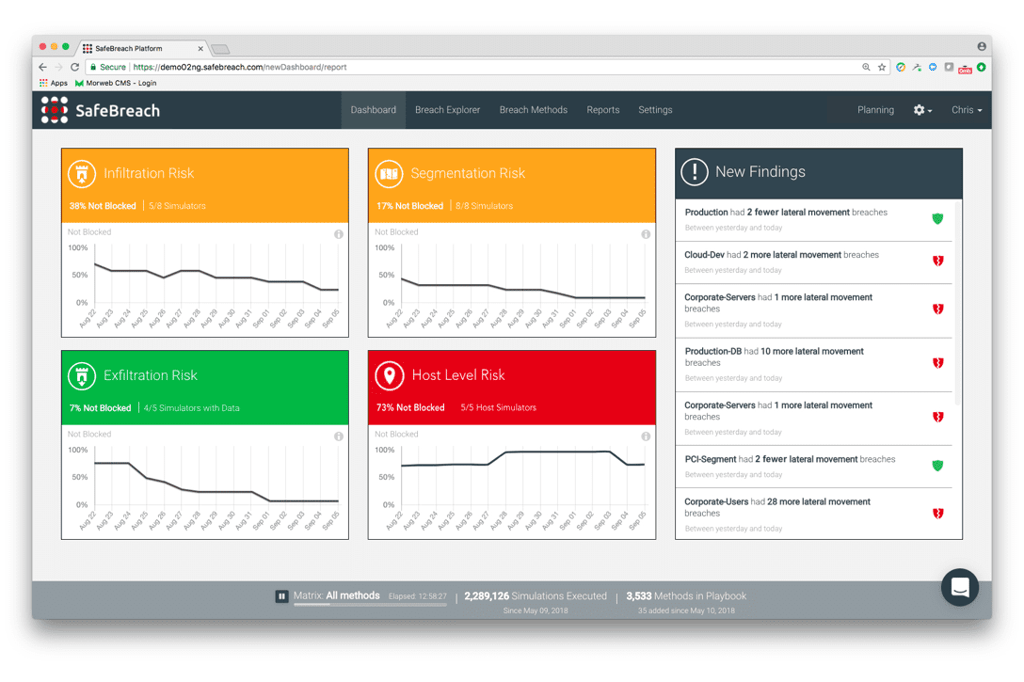
Task: Click '73% Not Blocked' on Host Level card
Action: [410, 408]
